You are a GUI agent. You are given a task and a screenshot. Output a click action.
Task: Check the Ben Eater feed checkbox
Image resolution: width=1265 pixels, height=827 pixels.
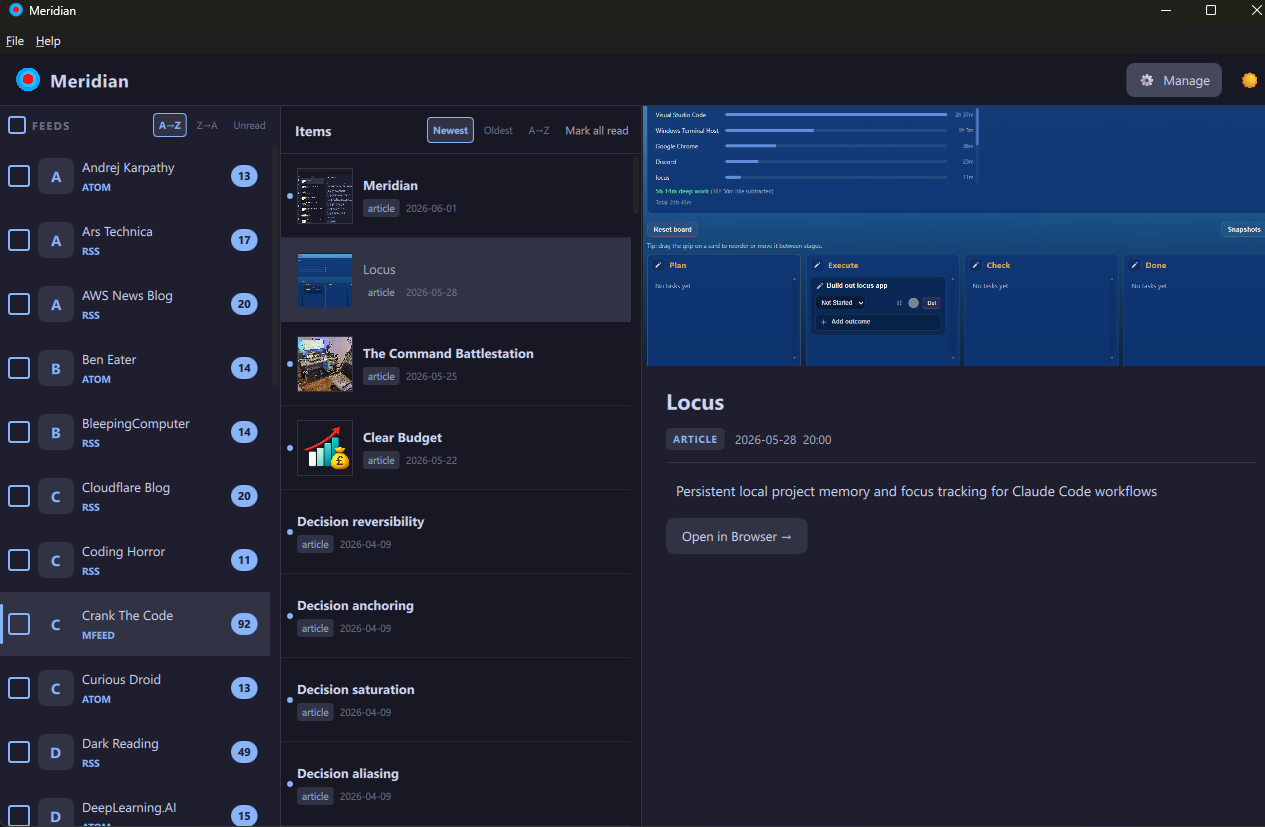pos(19,368)
